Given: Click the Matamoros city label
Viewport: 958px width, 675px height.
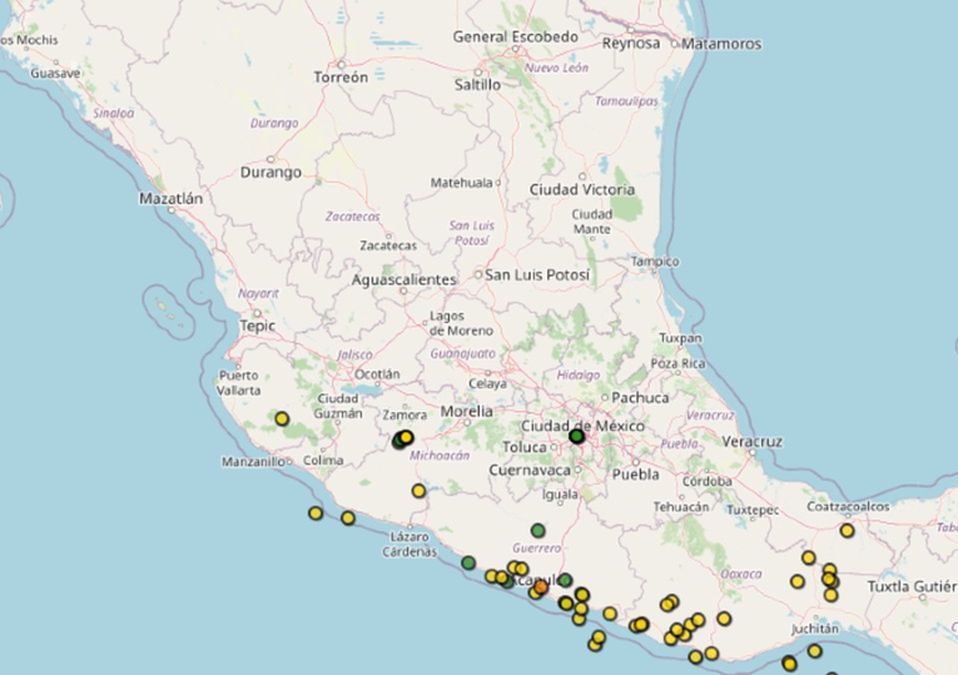Looking at the screenshot, I should tap(722, 44).
